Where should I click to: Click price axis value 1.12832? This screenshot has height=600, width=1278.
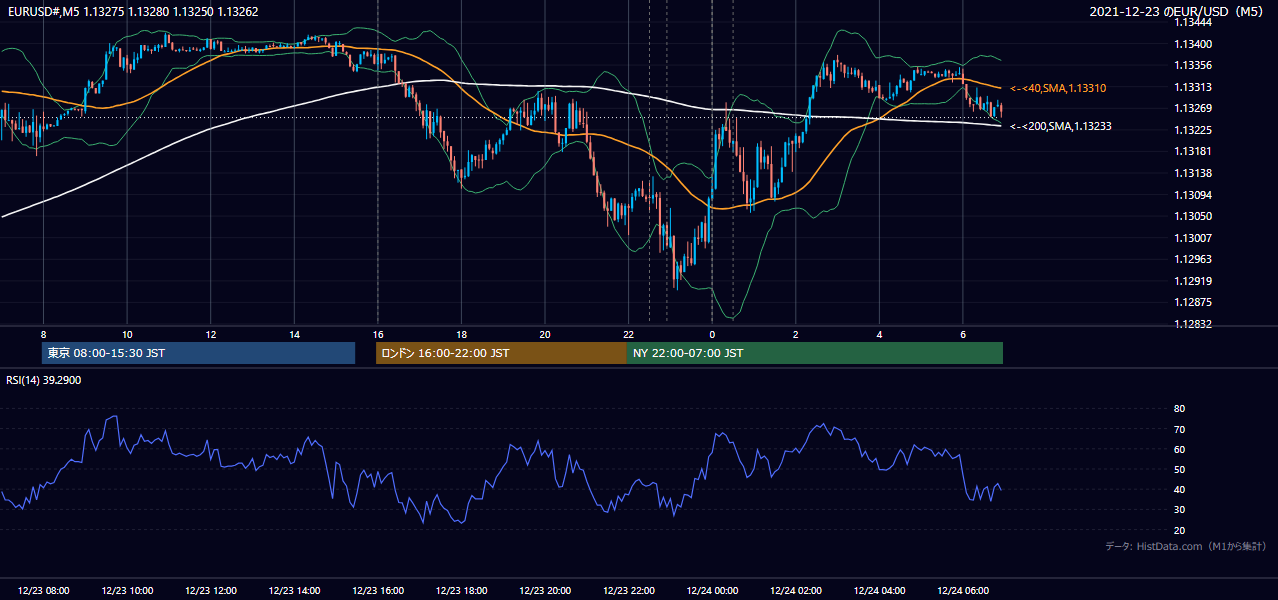point(1193,324)
